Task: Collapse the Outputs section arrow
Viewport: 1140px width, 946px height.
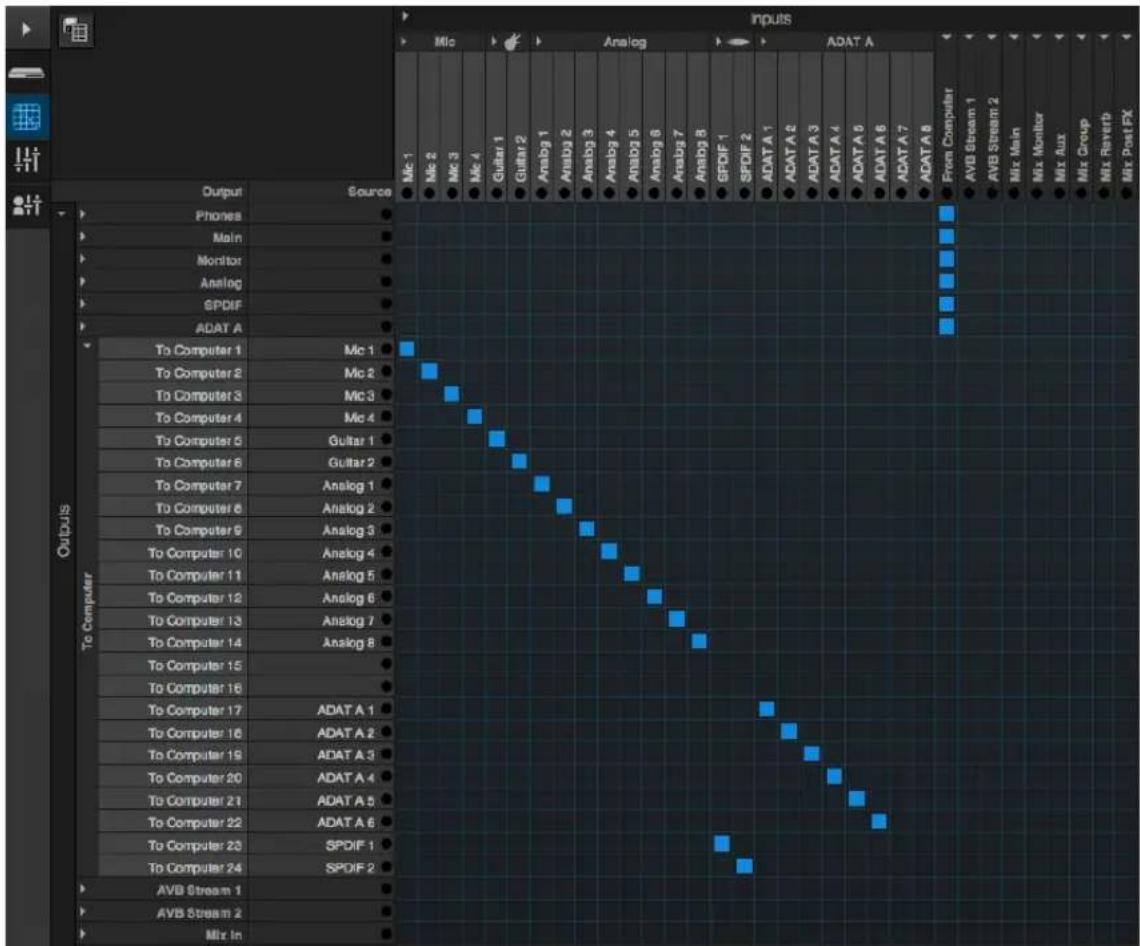Action: point(62,214)
